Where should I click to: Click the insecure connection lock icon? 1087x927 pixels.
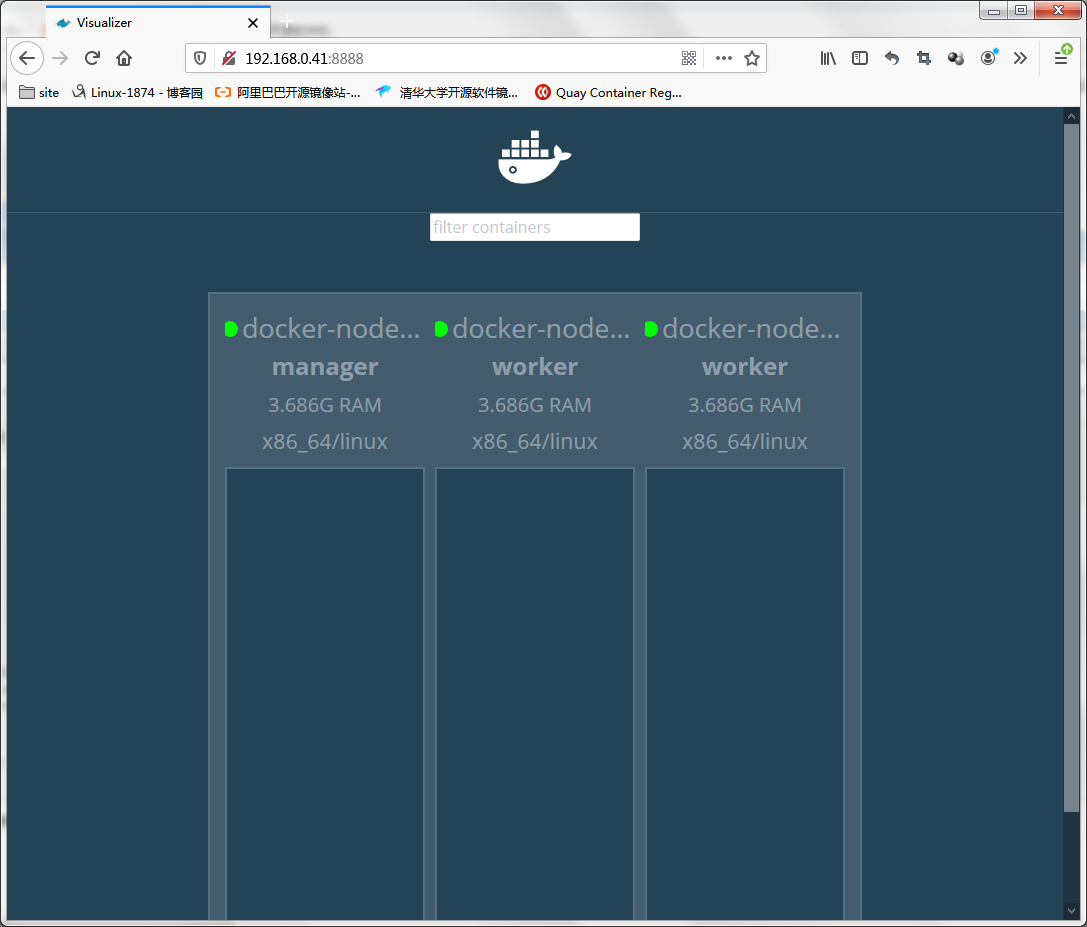coord(229,58)
